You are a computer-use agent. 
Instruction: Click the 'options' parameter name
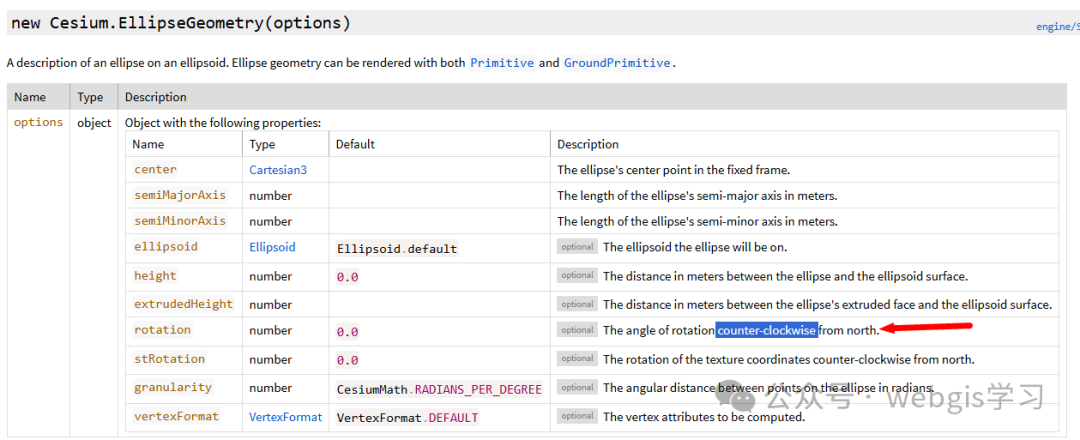point(39,122)
